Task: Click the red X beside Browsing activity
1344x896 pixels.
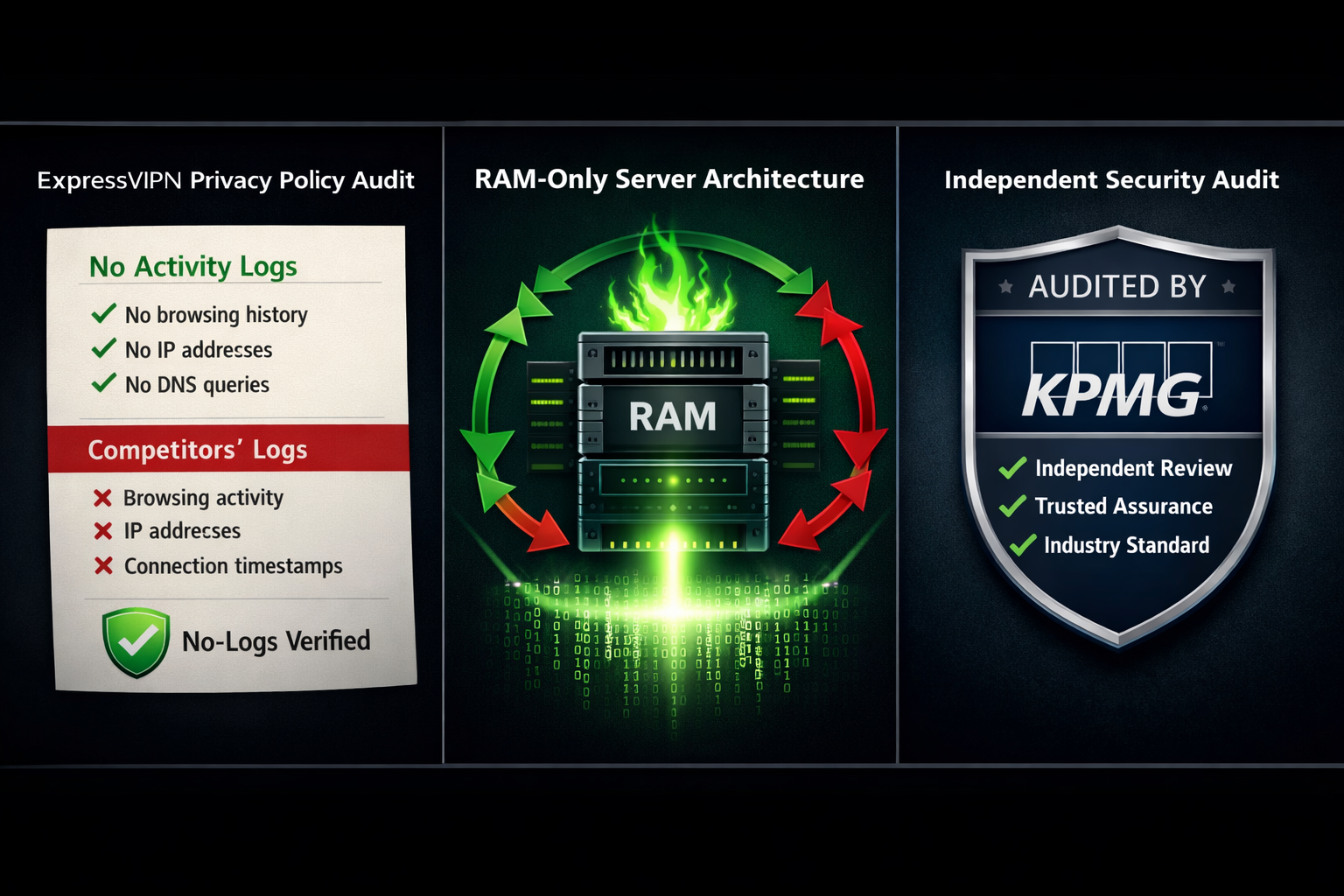Action: [x=103, y=498]
